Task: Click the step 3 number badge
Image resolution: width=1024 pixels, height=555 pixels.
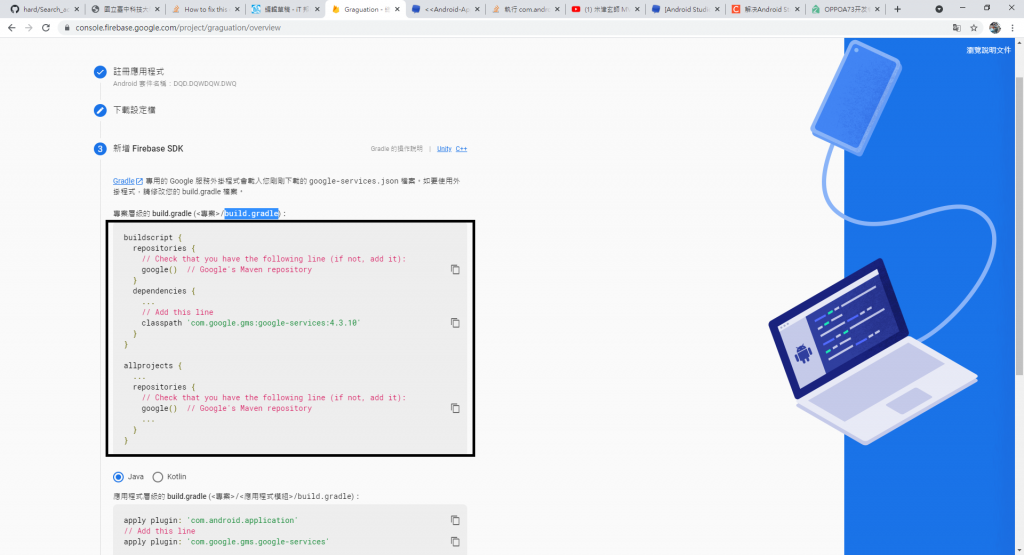Action: (x=100, y=149)
